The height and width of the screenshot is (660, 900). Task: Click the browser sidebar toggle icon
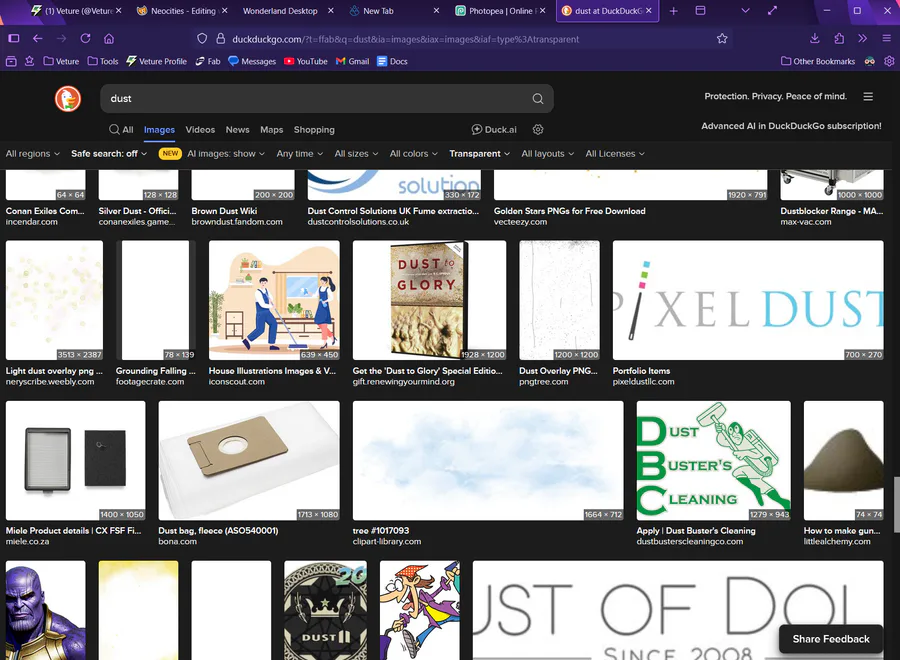14,38
